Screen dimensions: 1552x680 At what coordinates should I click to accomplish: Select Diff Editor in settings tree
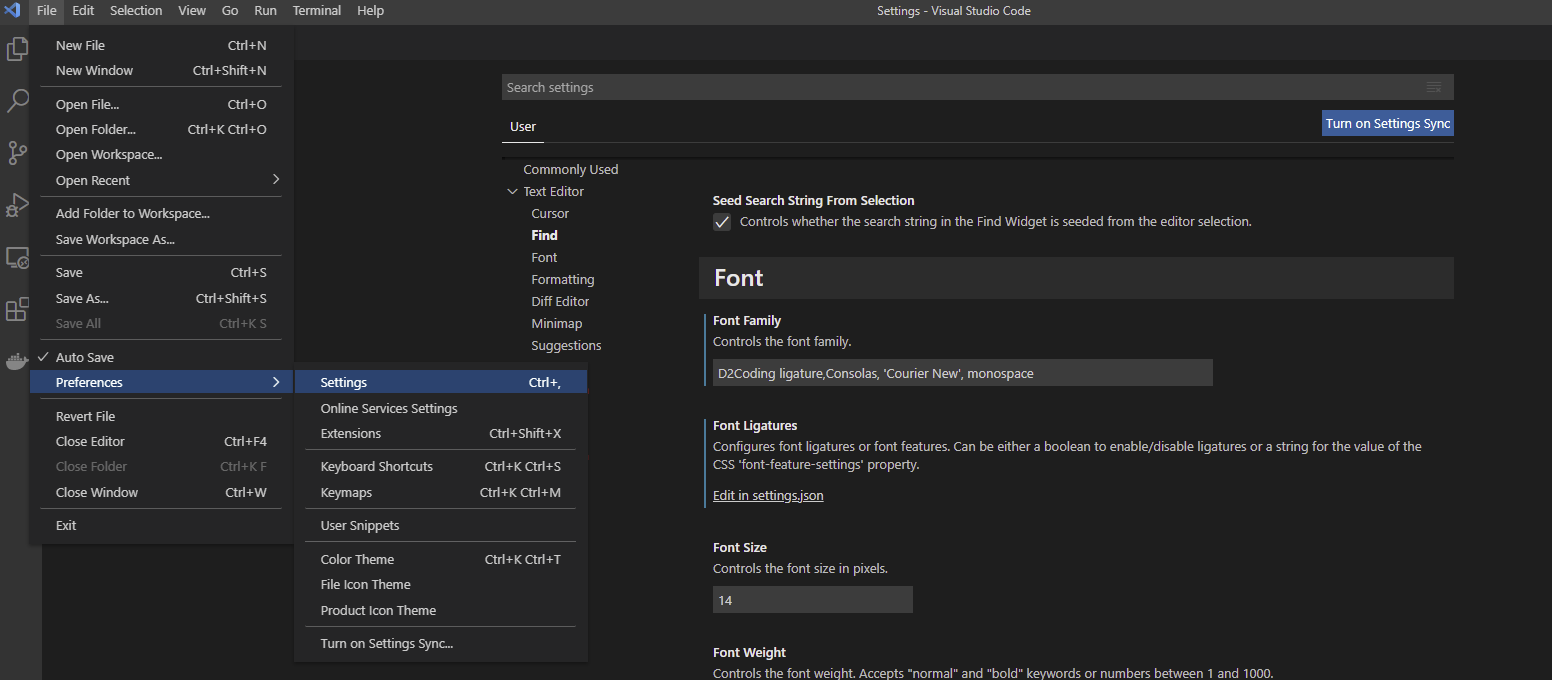coord(560,301)
